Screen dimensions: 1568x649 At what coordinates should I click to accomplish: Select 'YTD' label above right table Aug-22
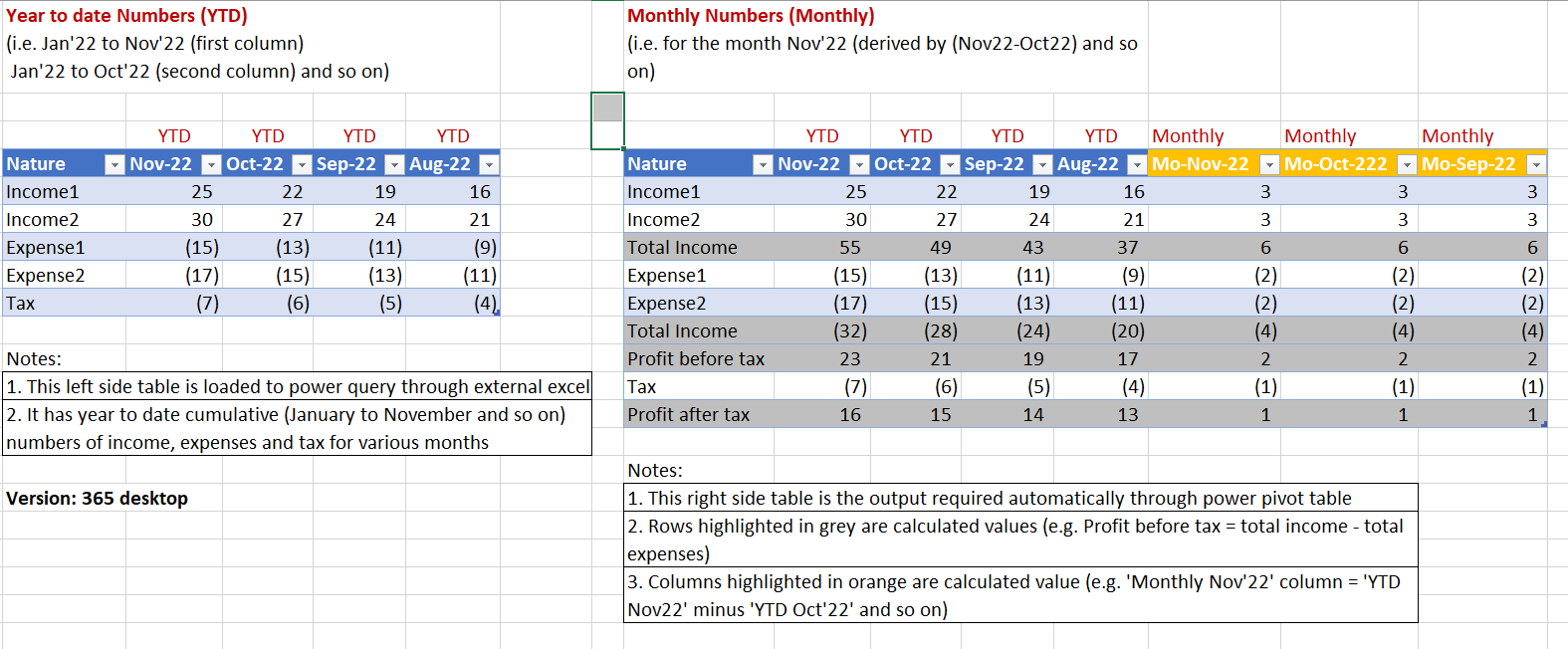[1101, 136]
